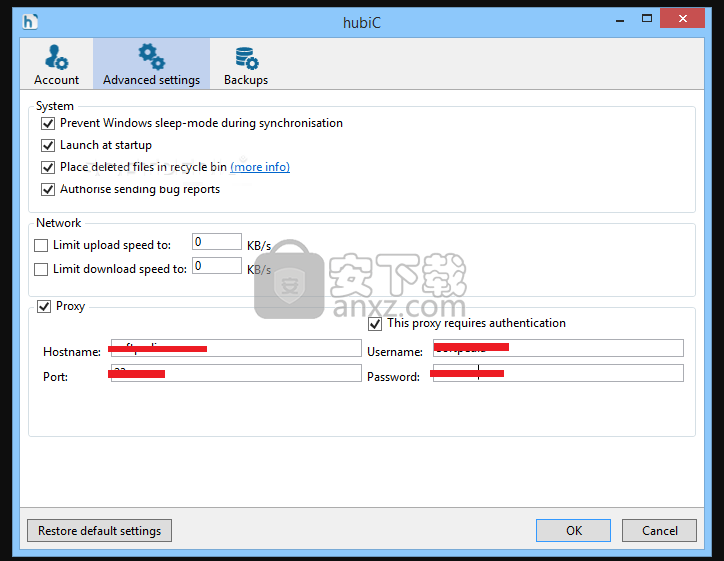Click the hubiC logo icon in title bar
This screenshot has width=724, height=561.
(x=30, y=21)
